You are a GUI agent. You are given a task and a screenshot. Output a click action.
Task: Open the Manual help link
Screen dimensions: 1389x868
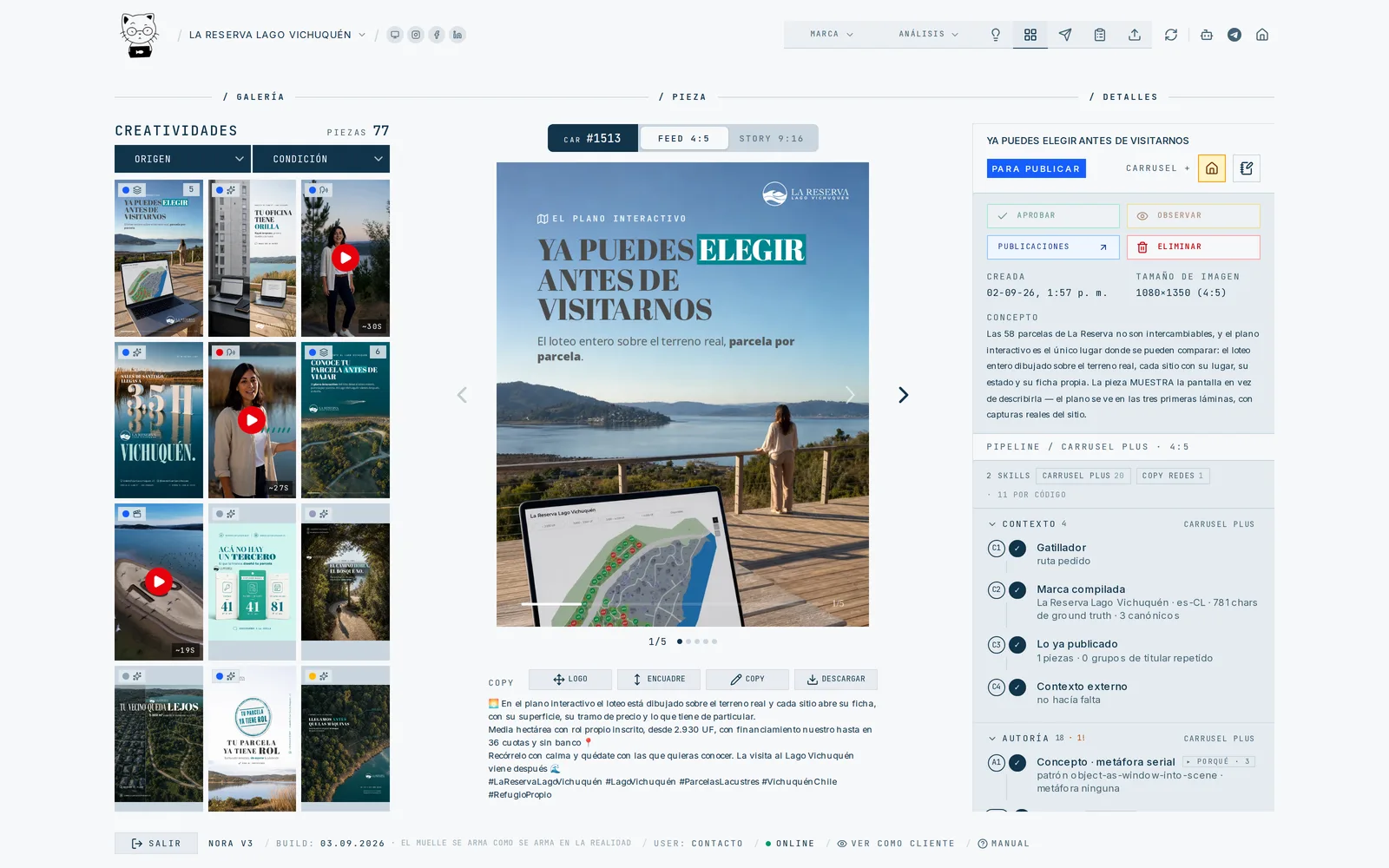tap(1004, 844)
